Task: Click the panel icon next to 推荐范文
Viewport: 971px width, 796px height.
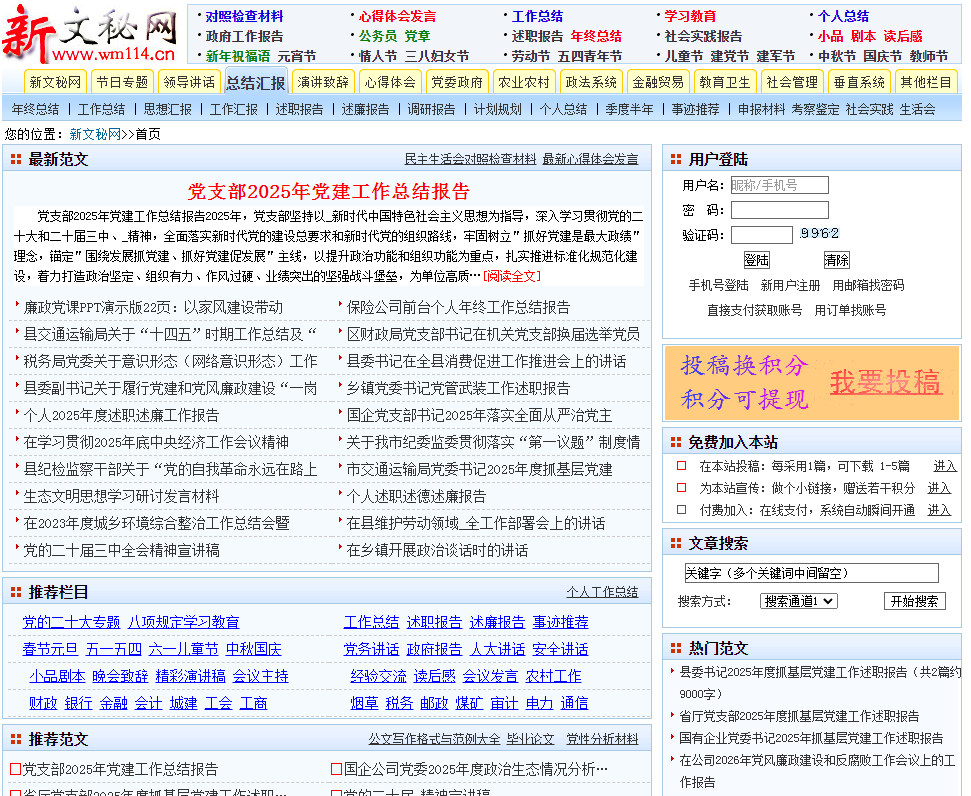Action: coord(14,740)
